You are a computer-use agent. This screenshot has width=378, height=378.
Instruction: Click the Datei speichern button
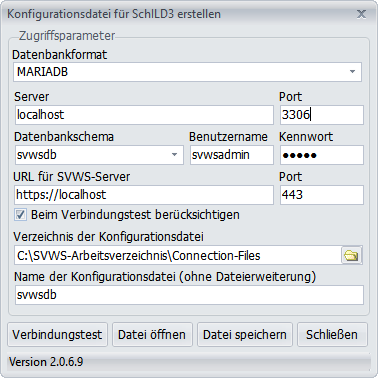click(x=245, y=335)
